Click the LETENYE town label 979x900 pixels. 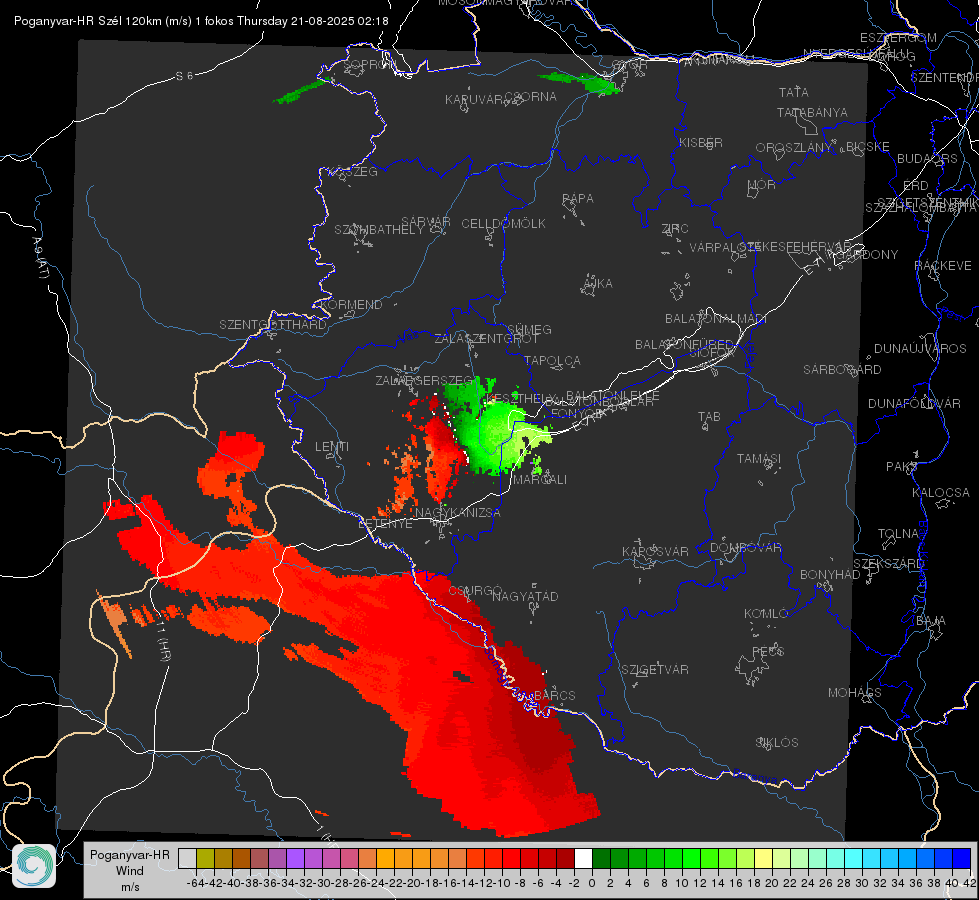pos(385,523)
